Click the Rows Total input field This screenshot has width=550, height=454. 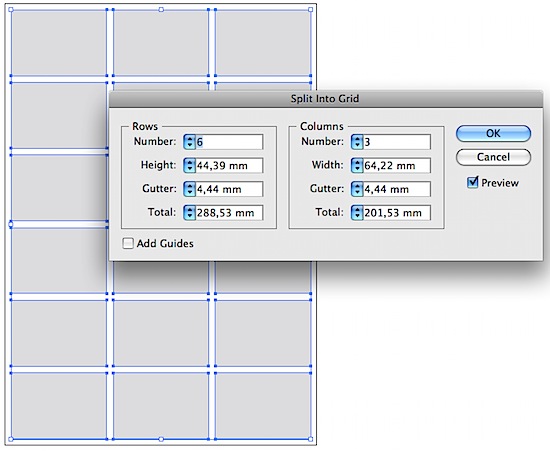[x=229, y=213]
